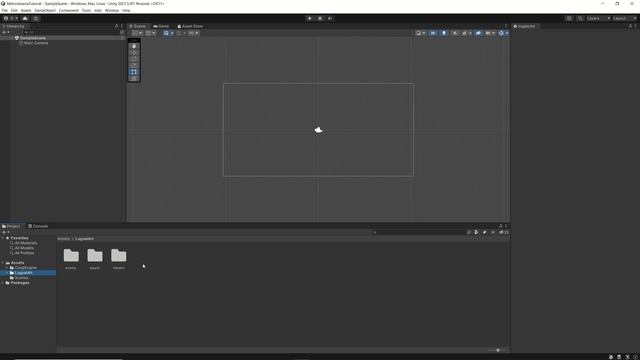This screenshot has width=640, height=360.
Task: Toggle the Hierarchy panel lock
Action: pos(116,26)
